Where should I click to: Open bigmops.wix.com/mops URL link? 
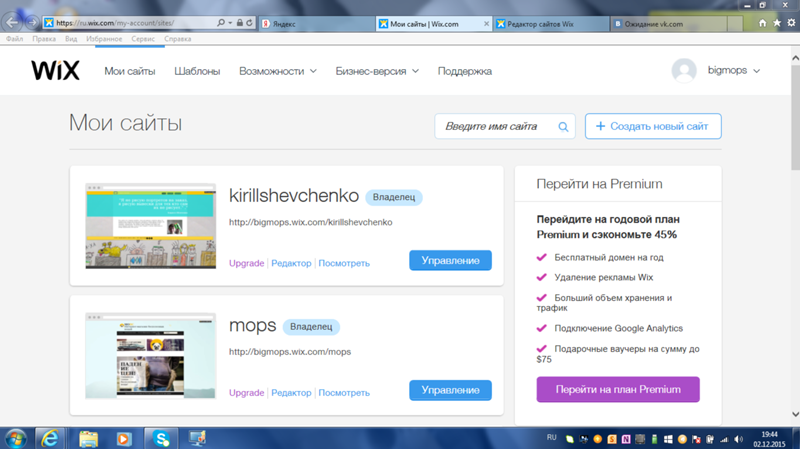(290, 352)
